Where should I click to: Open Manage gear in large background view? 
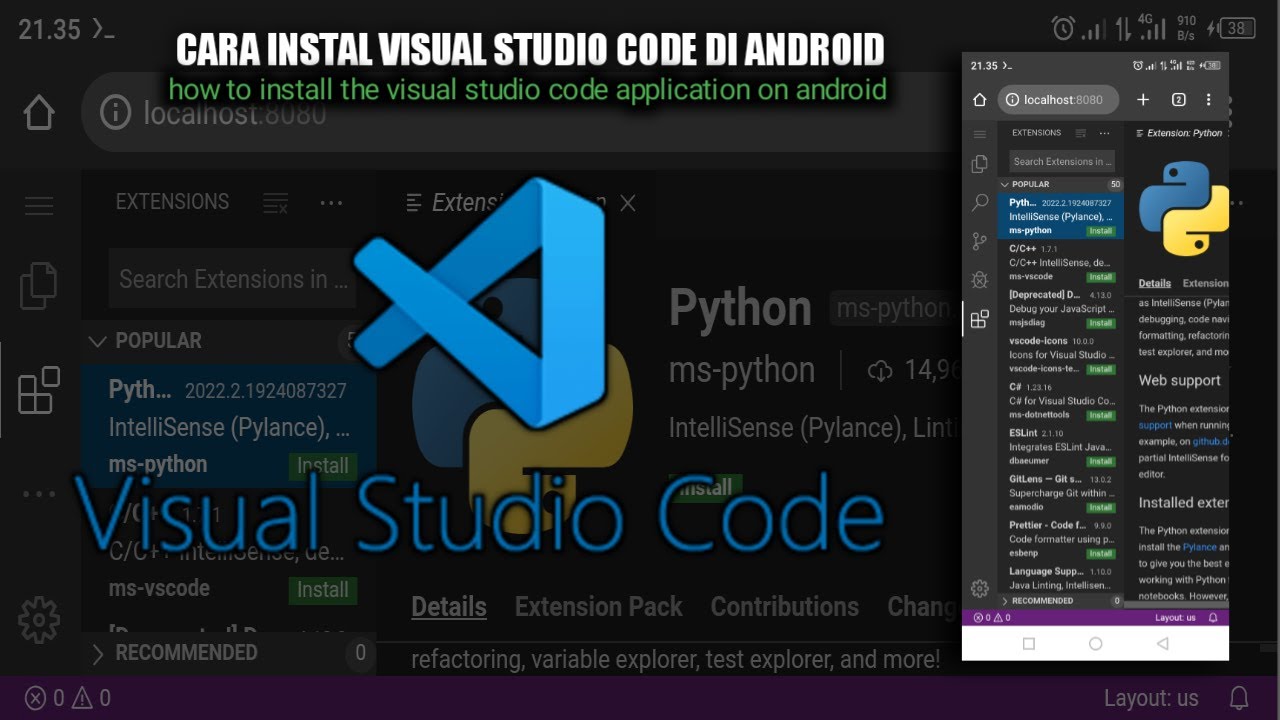tap(39, 619)
